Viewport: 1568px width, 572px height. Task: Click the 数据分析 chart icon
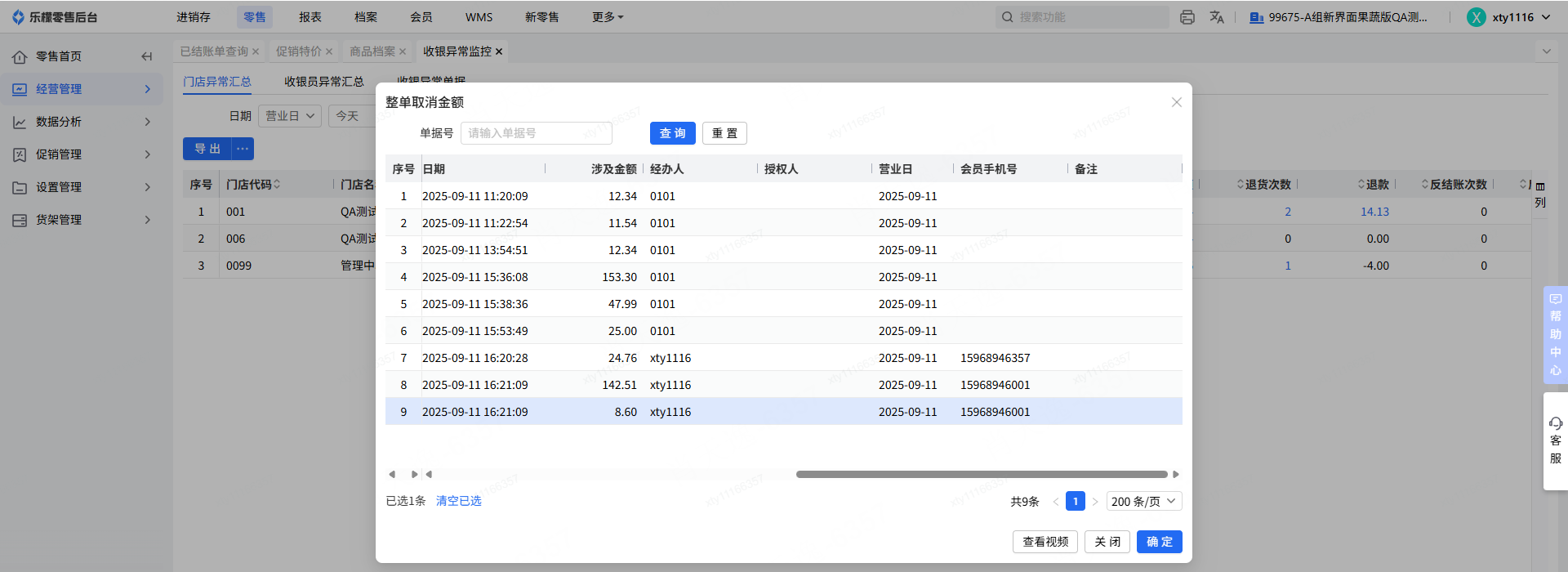coord(20,122)
